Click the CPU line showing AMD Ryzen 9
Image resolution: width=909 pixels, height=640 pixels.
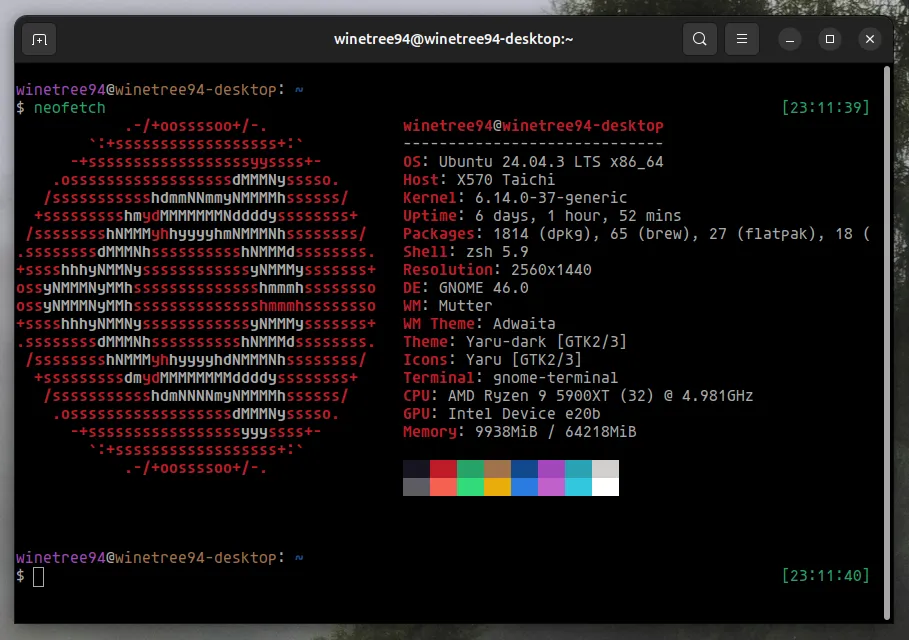tap(578, 396)
